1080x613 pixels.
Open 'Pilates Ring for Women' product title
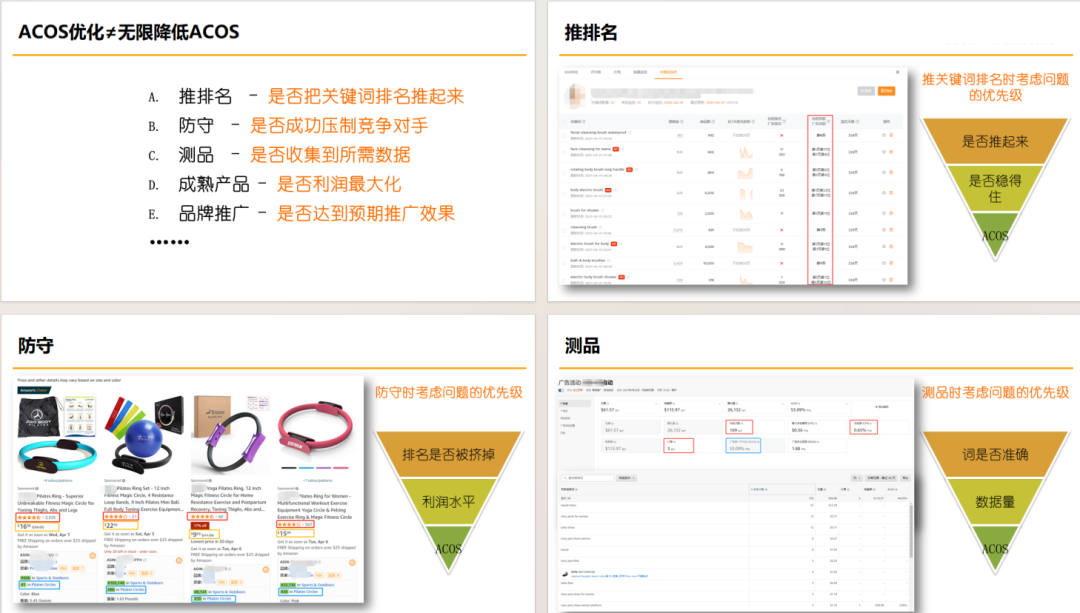coord(315,506)
